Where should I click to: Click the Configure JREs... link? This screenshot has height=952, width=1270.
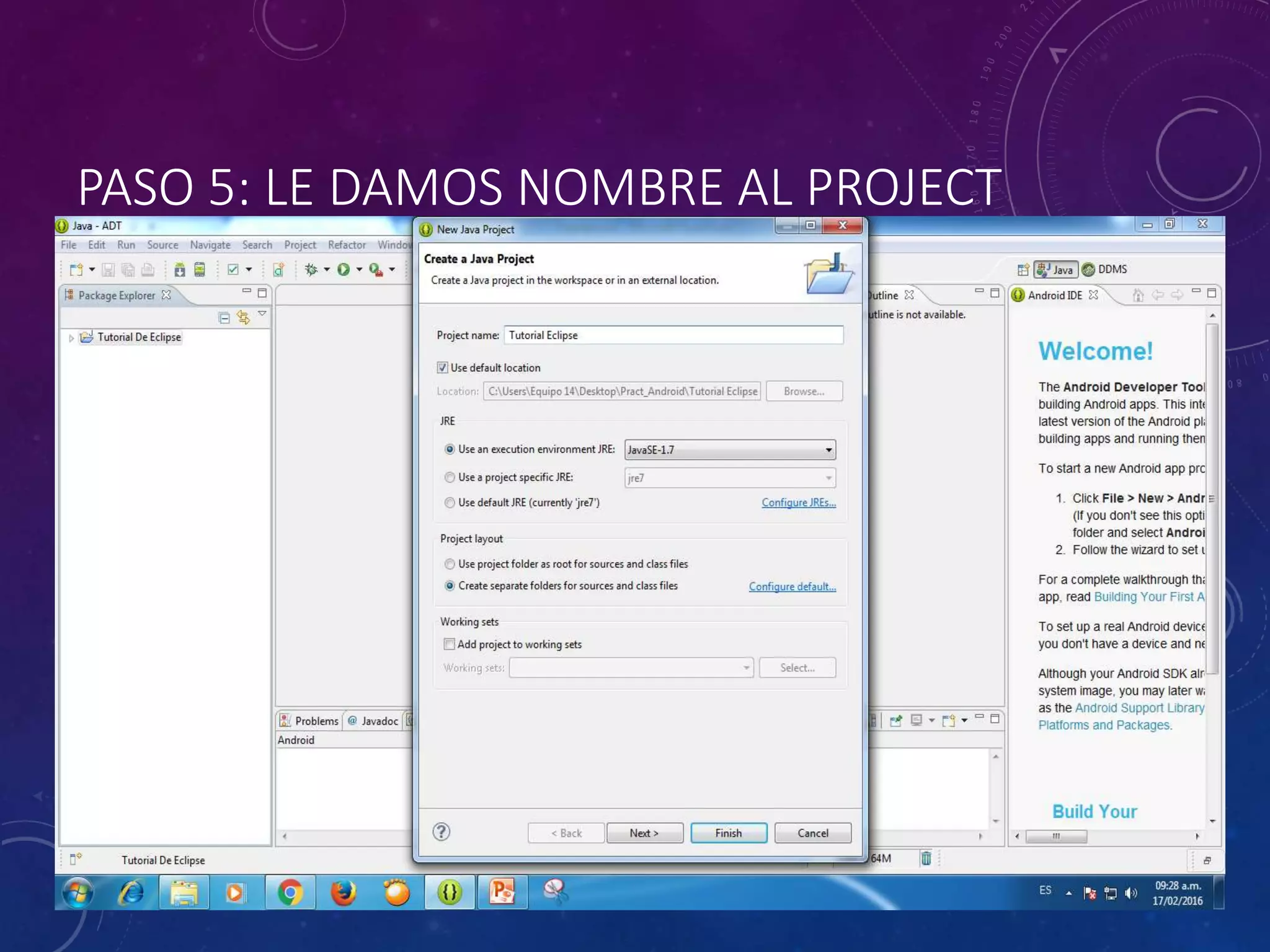[799, 503]
